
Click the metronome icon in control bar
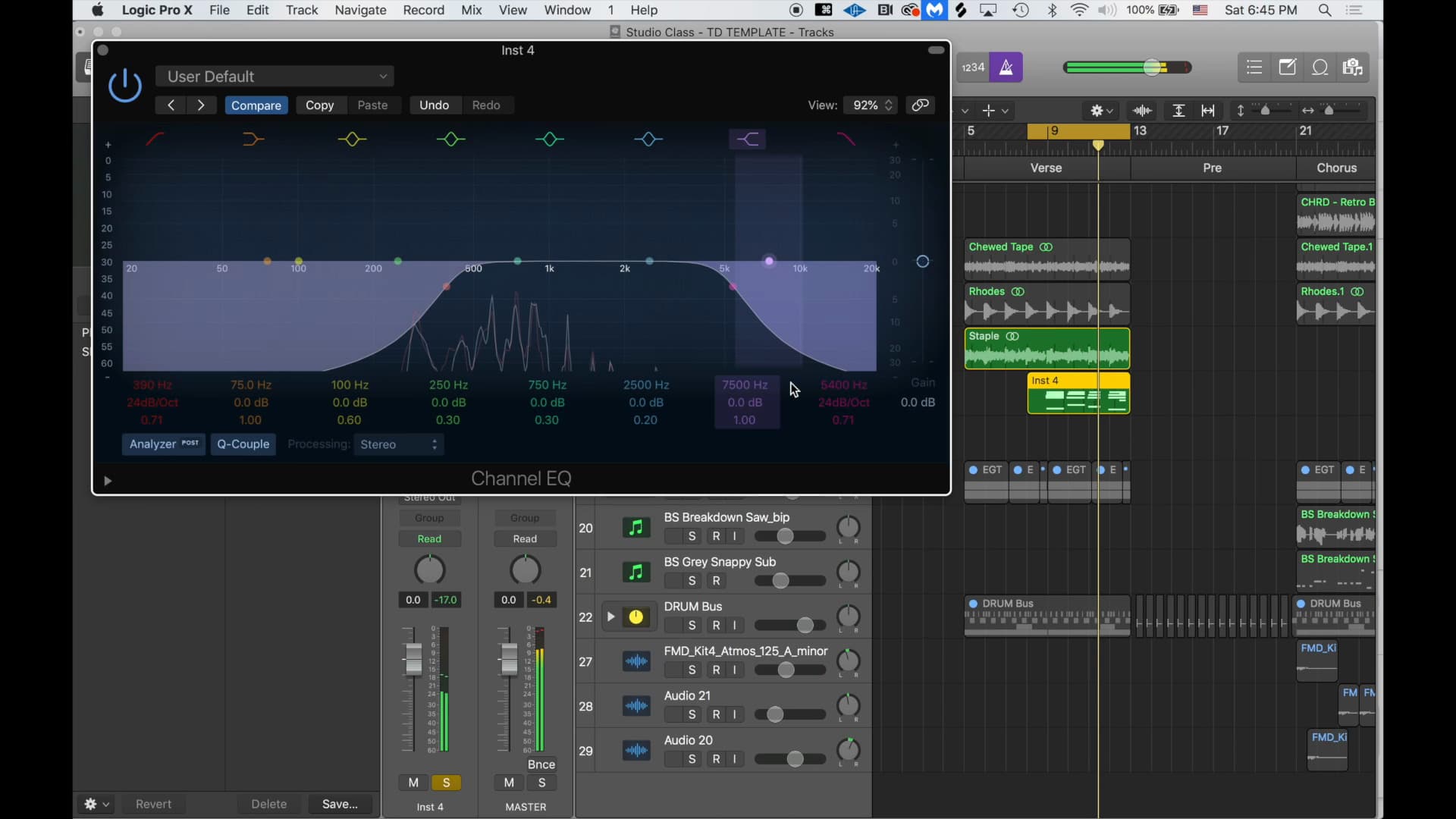[1006, 67]
